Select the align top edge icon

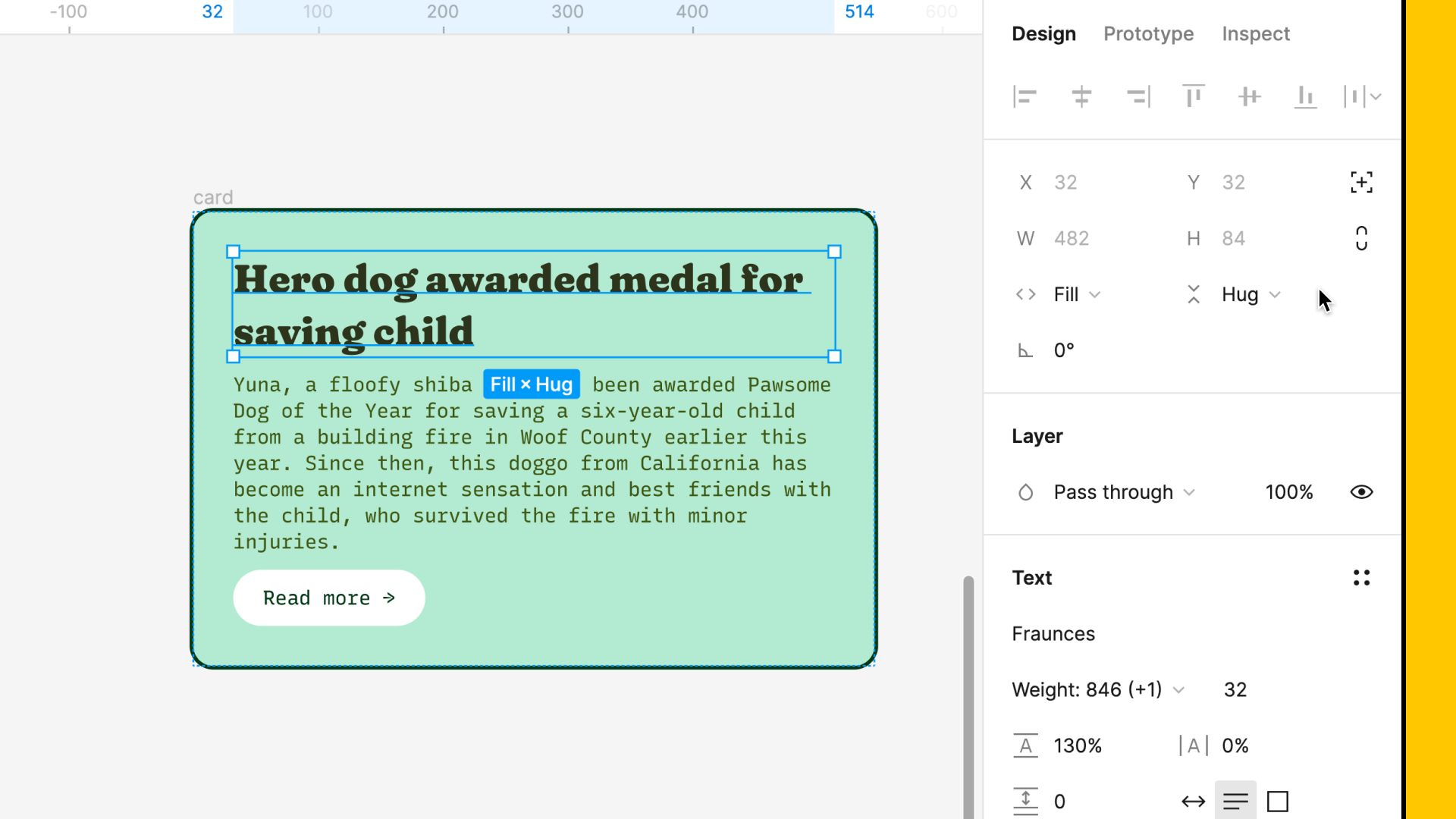[1193, 97]
